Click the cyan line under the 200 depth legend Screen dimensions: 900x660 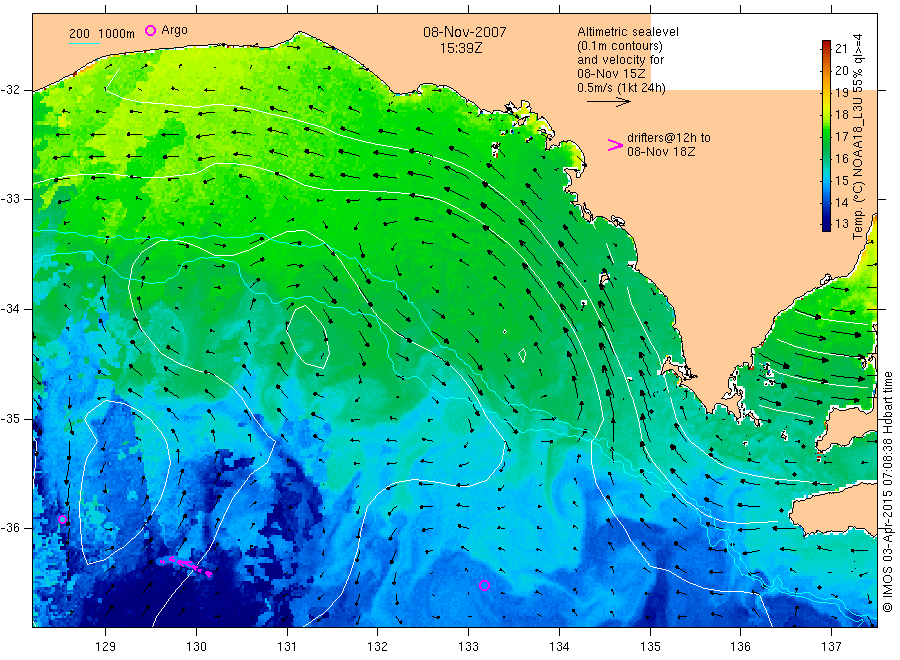[x=84, y=42]
